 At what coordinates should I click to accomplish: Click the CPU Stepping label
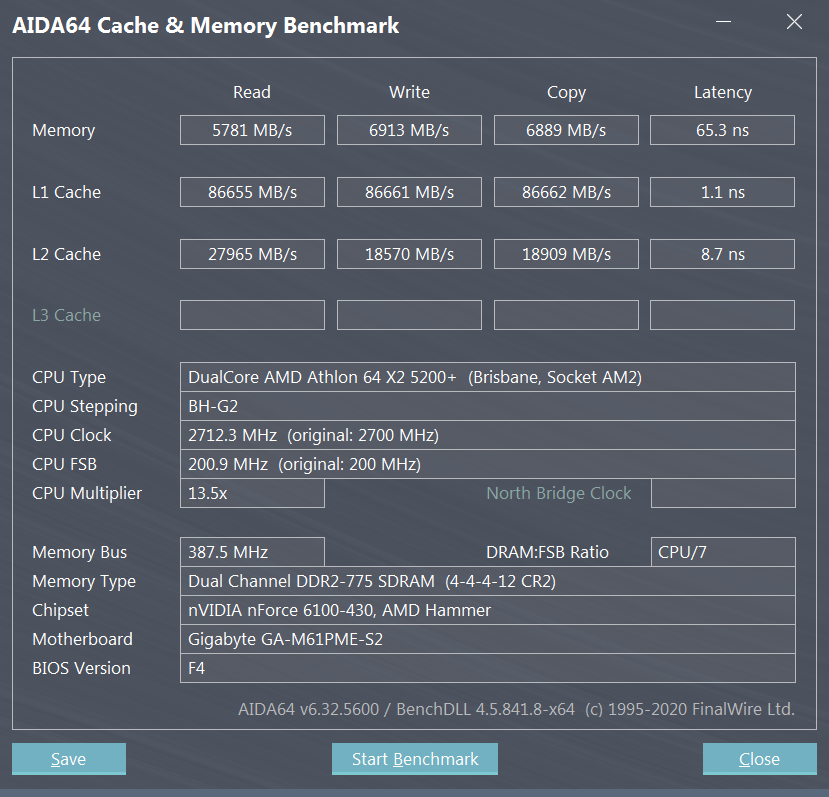(x=85, y=407)
